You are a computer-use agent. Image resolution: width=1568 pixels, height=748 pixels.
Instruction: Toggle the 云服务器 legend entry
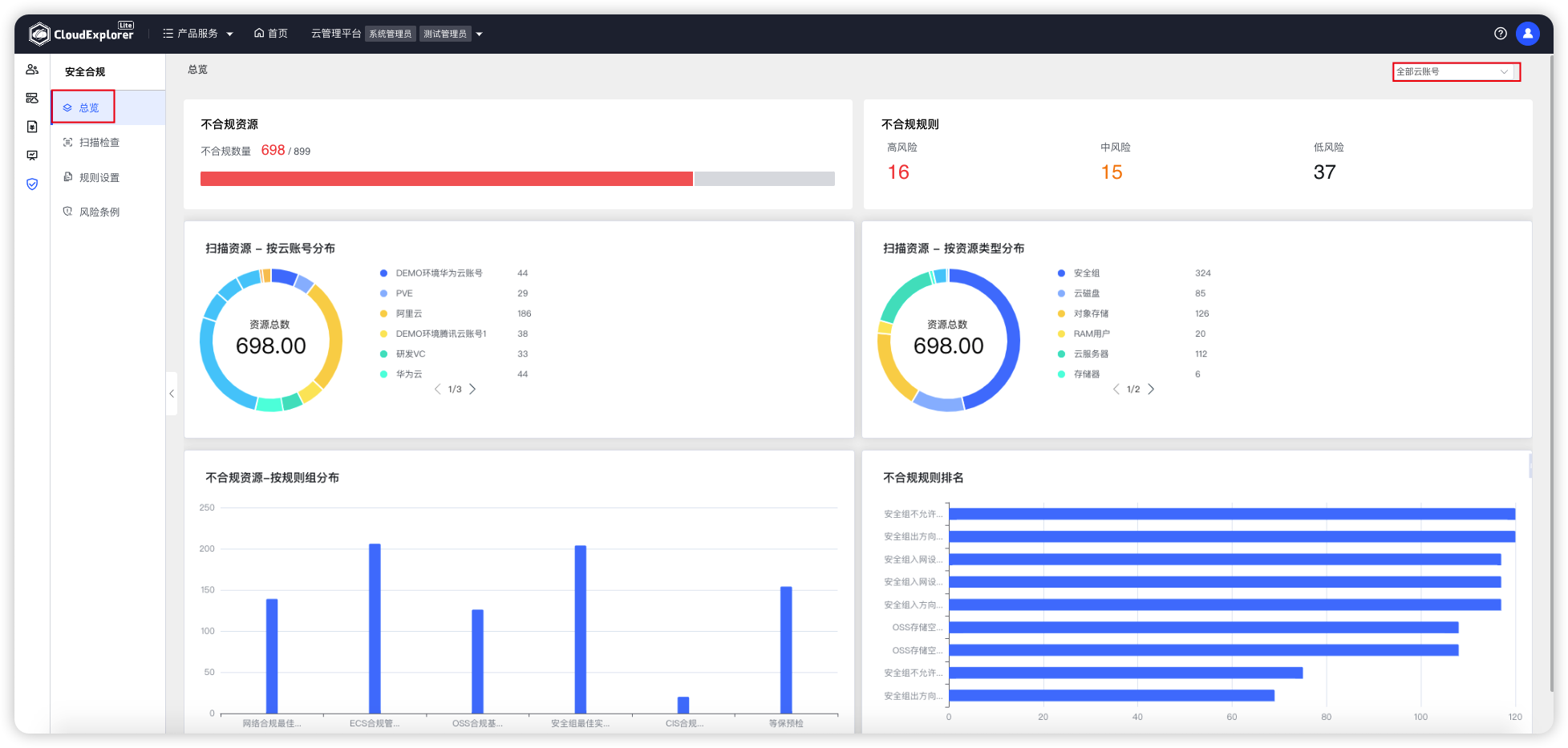[x=1083, y=354]
